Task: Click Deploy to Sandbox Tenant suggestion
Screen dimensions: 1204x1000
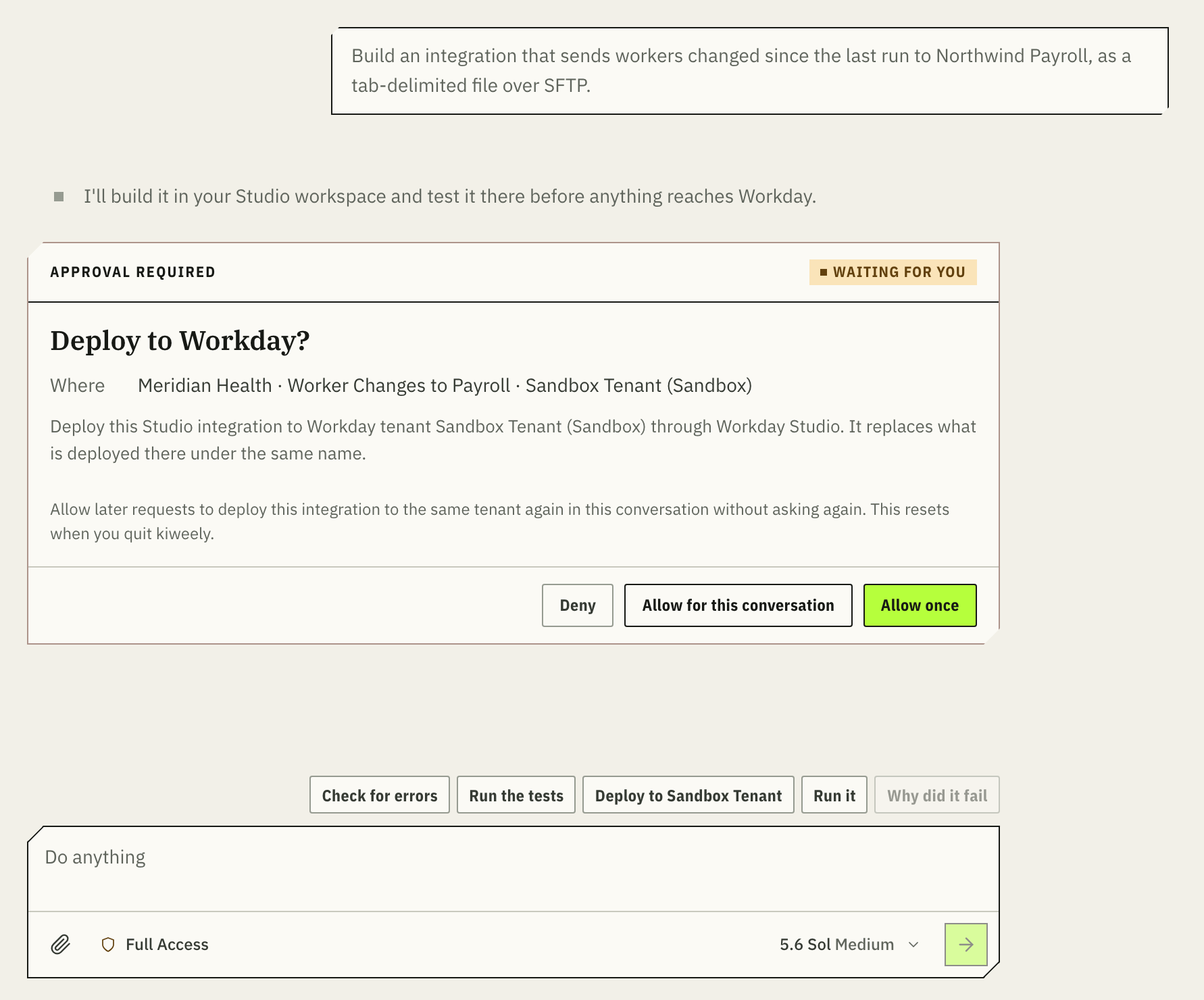Action: [x=688, y=795]
